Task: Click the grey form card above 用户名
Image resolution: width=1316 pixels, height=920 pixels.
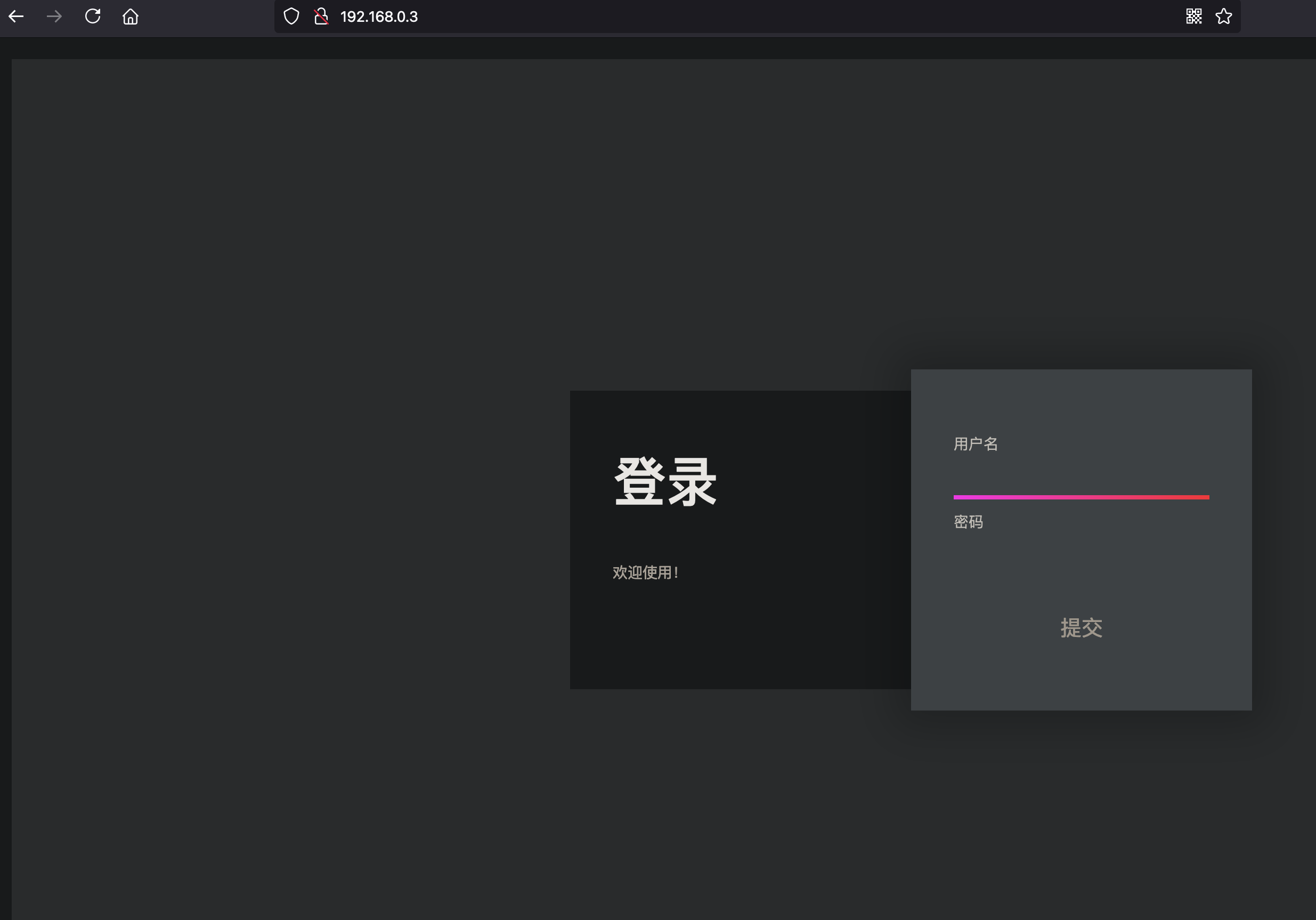Action: click(1081, 401)
